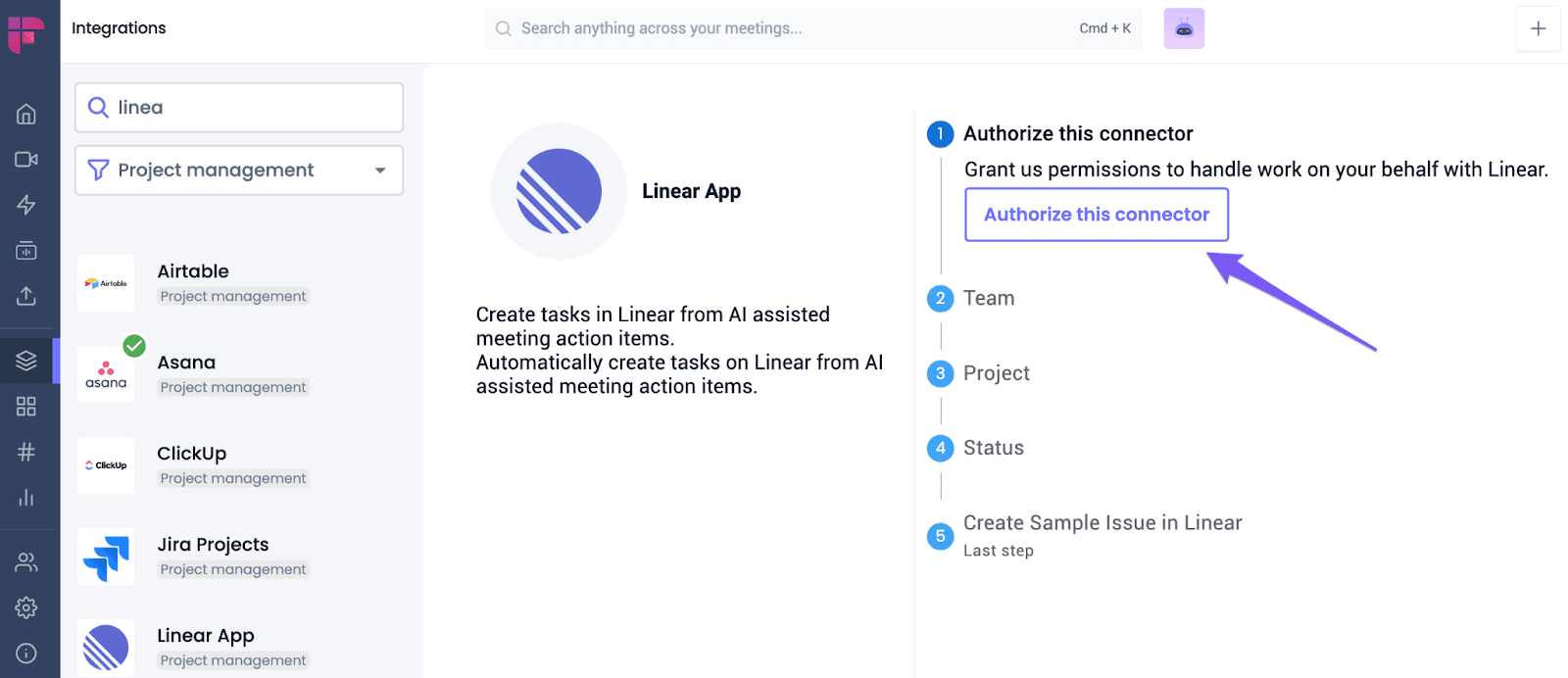Open the soundbites clip sidebar icon
1568x678 pixels.
(26, 251)
